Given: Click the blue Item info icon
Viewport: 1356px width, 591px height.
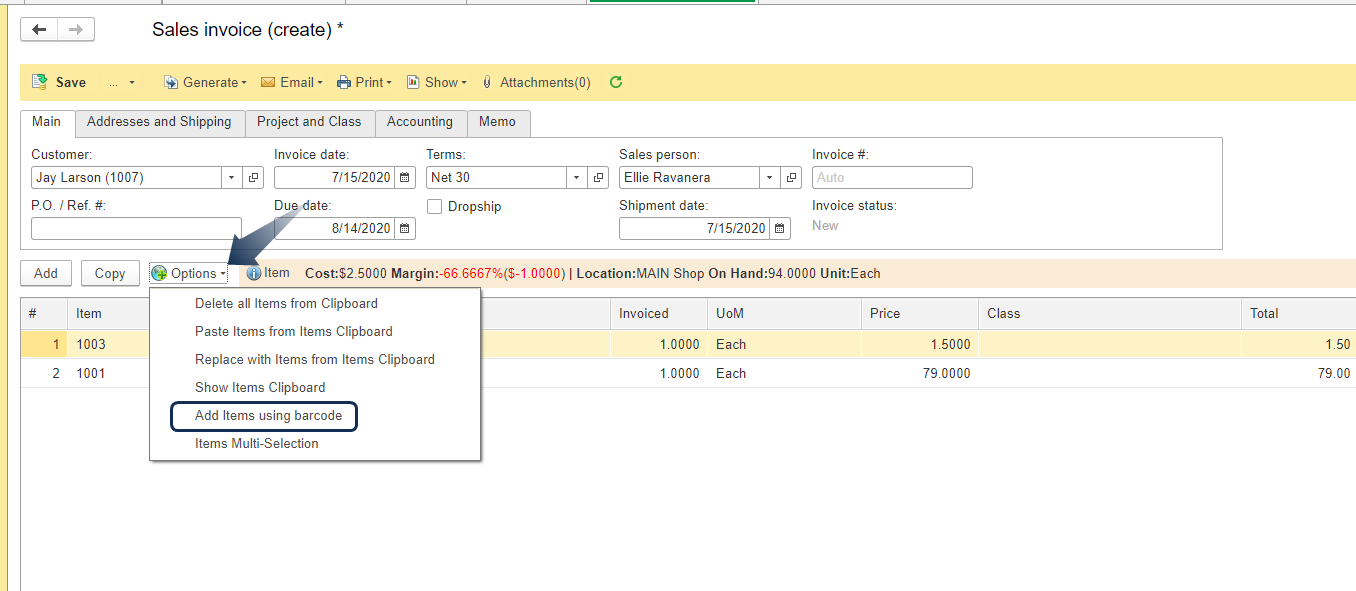Looking at the screenshot, I should pos(254,273).
